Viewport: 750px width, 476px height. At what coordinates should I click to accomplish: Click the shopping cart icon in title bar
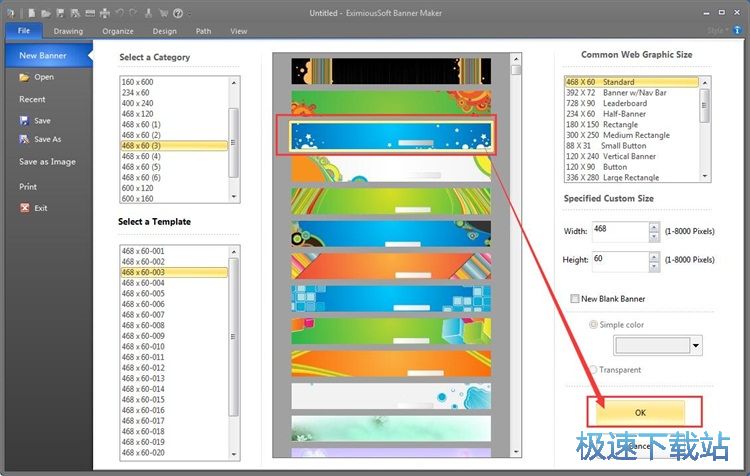pos(164,13)
